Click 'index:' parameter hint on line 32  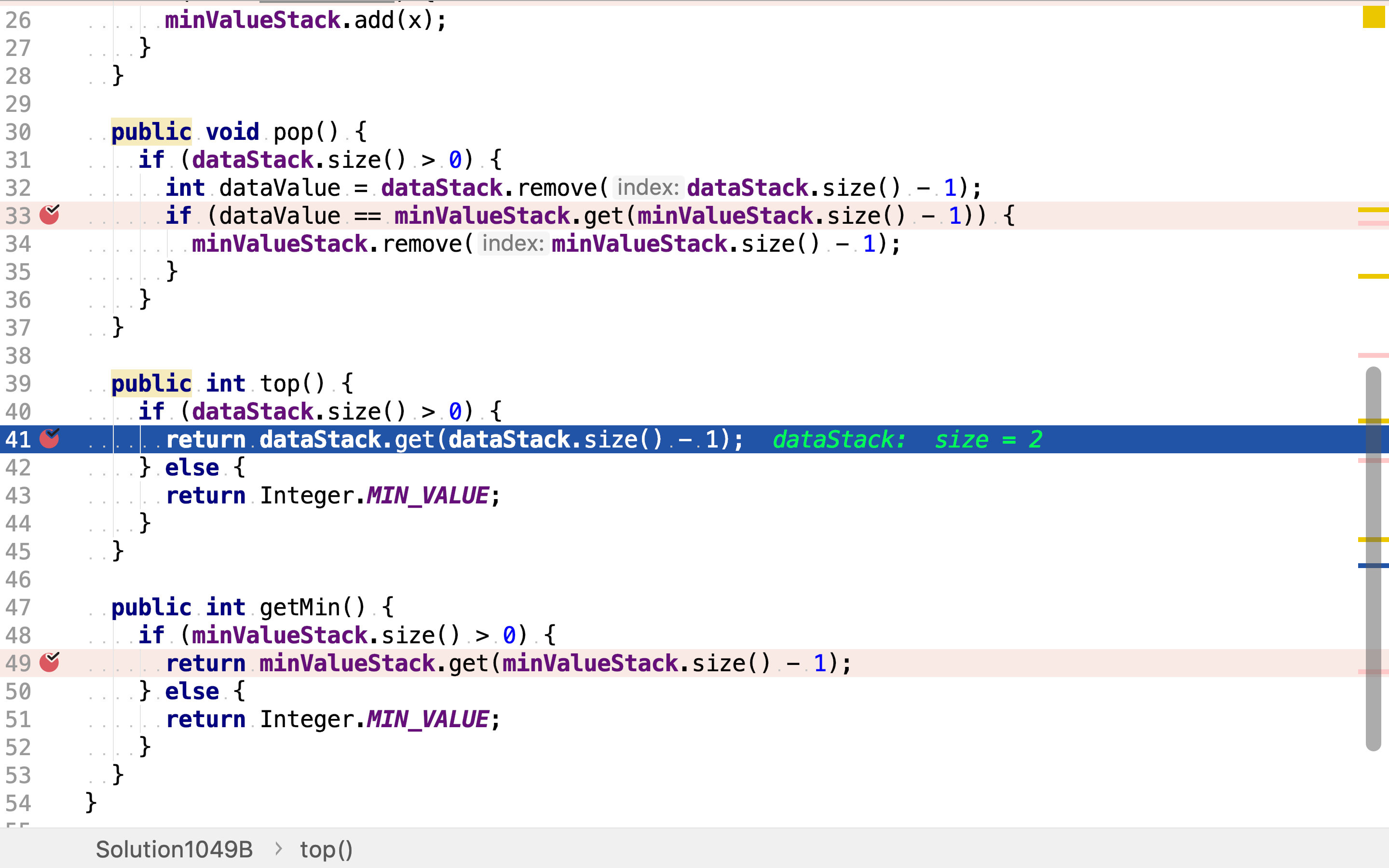[x=648, y=188]
